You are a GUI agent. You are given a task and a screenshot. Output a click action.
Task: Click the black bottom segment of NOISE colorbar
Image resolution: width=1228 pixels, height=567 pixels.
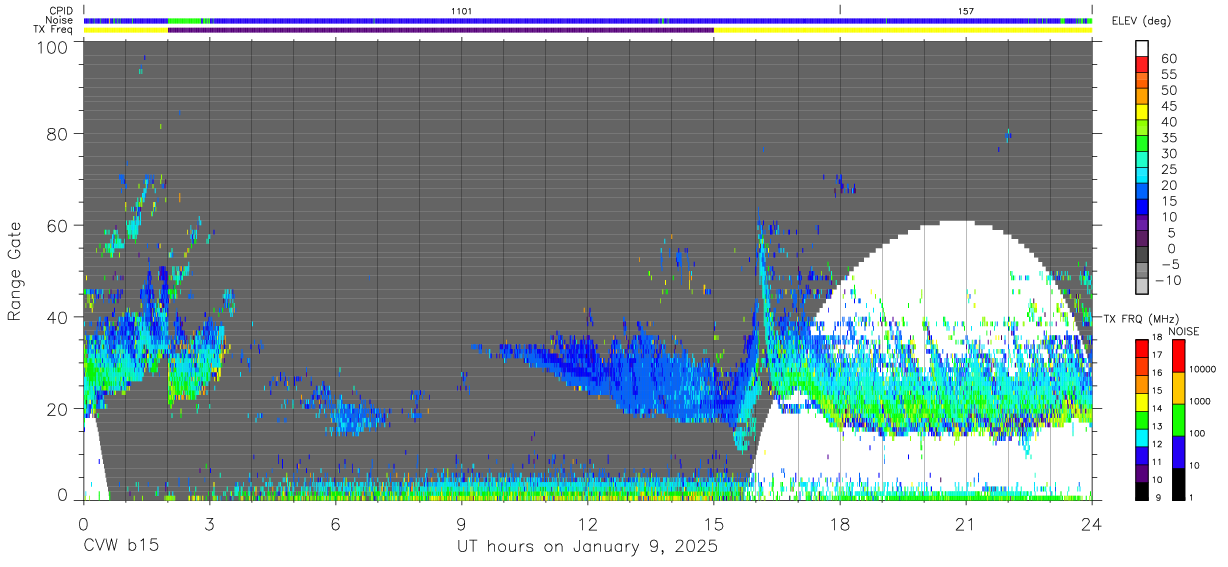tap(1178, 482)
